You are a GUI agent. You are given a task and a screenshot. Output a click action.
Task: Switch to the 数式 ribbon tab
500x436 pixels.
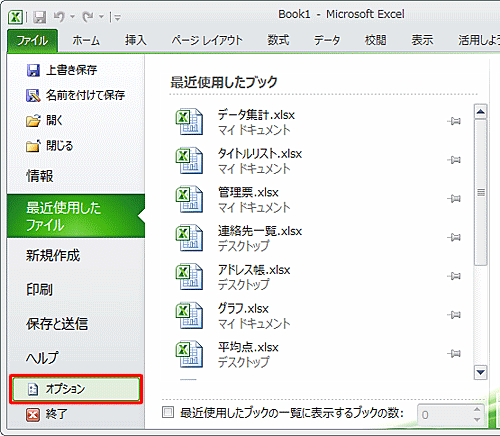coord(278,40)
